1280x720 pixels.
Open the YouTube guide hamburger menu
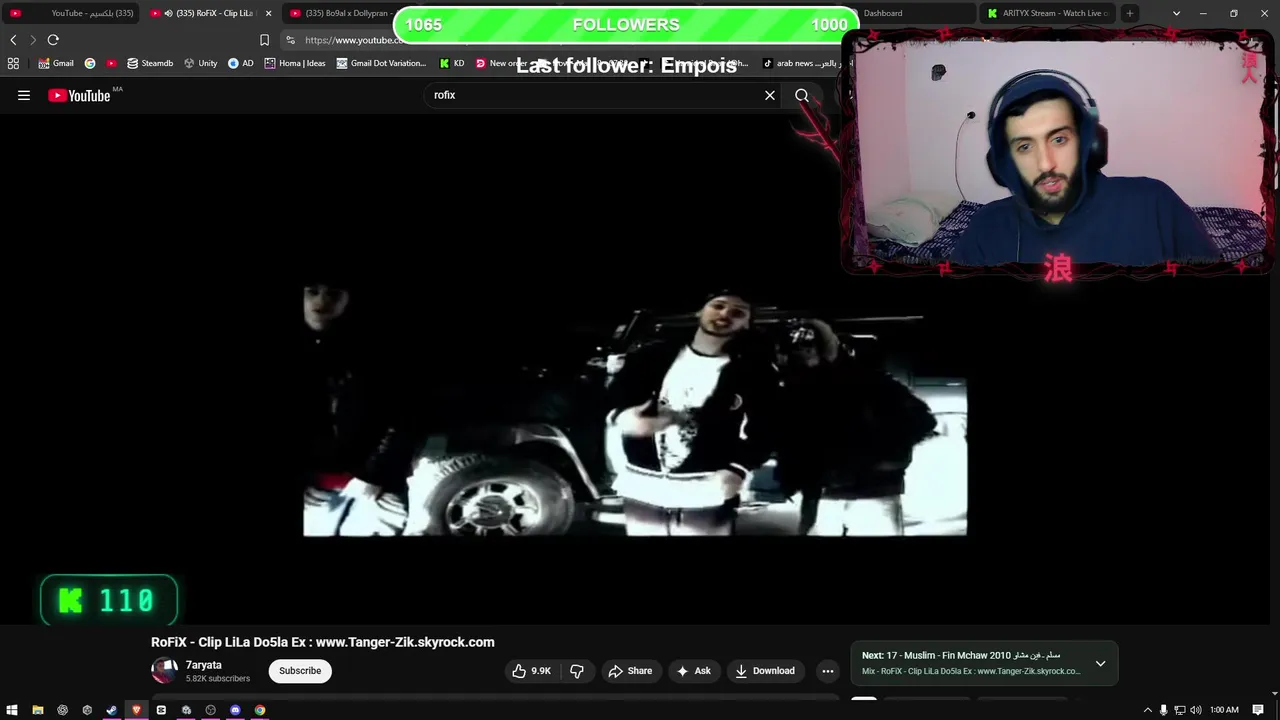coord(24,95)
